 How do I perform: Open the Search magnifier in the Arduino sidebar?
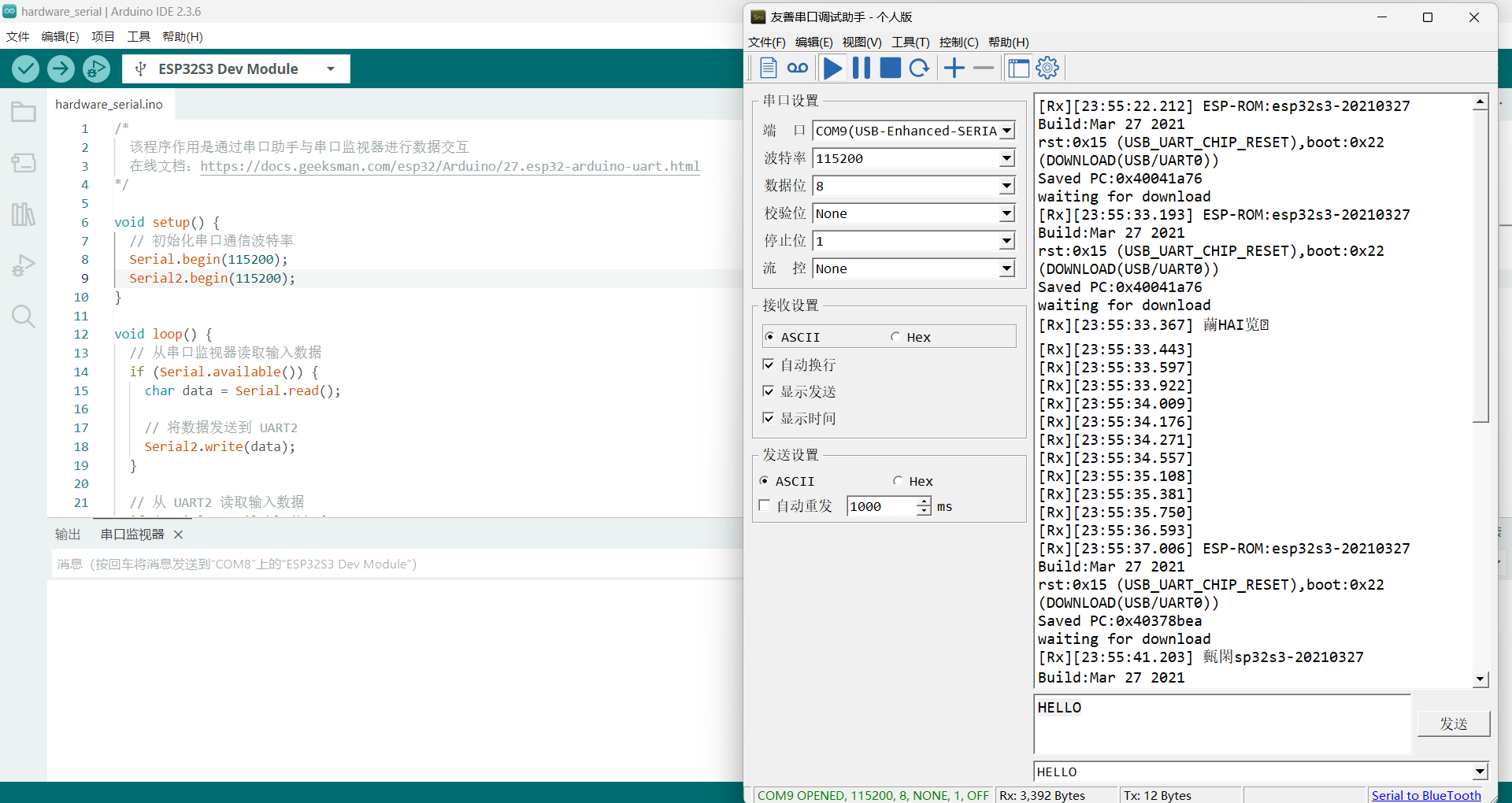coord(24,316)
